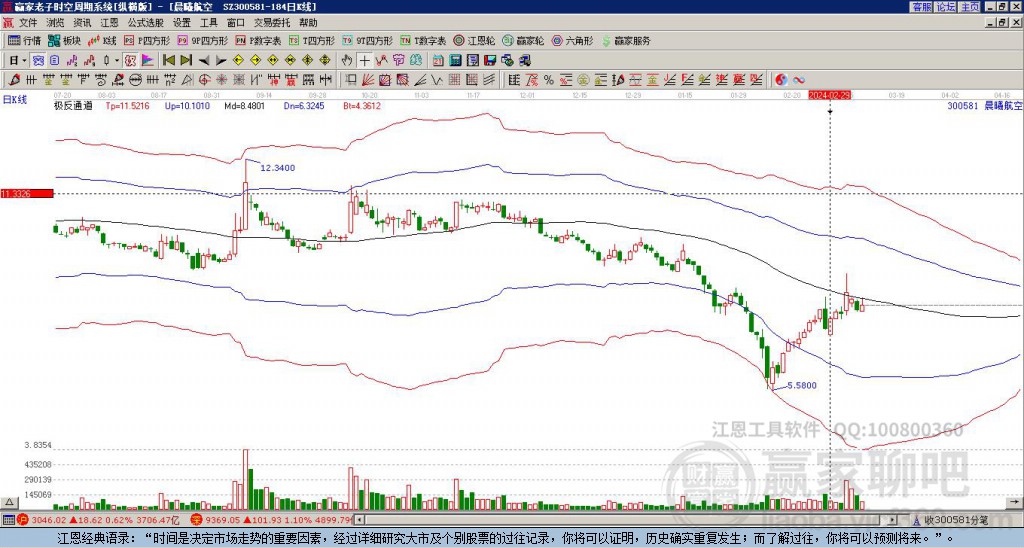Open the 江恩 menu

[110, 23]
